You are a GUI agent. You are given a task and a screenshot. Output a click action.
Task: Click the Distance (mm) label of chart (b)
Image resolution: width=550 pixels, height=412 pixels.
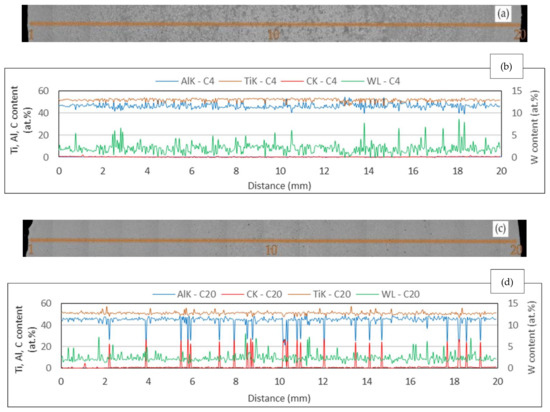coord(280,185)
